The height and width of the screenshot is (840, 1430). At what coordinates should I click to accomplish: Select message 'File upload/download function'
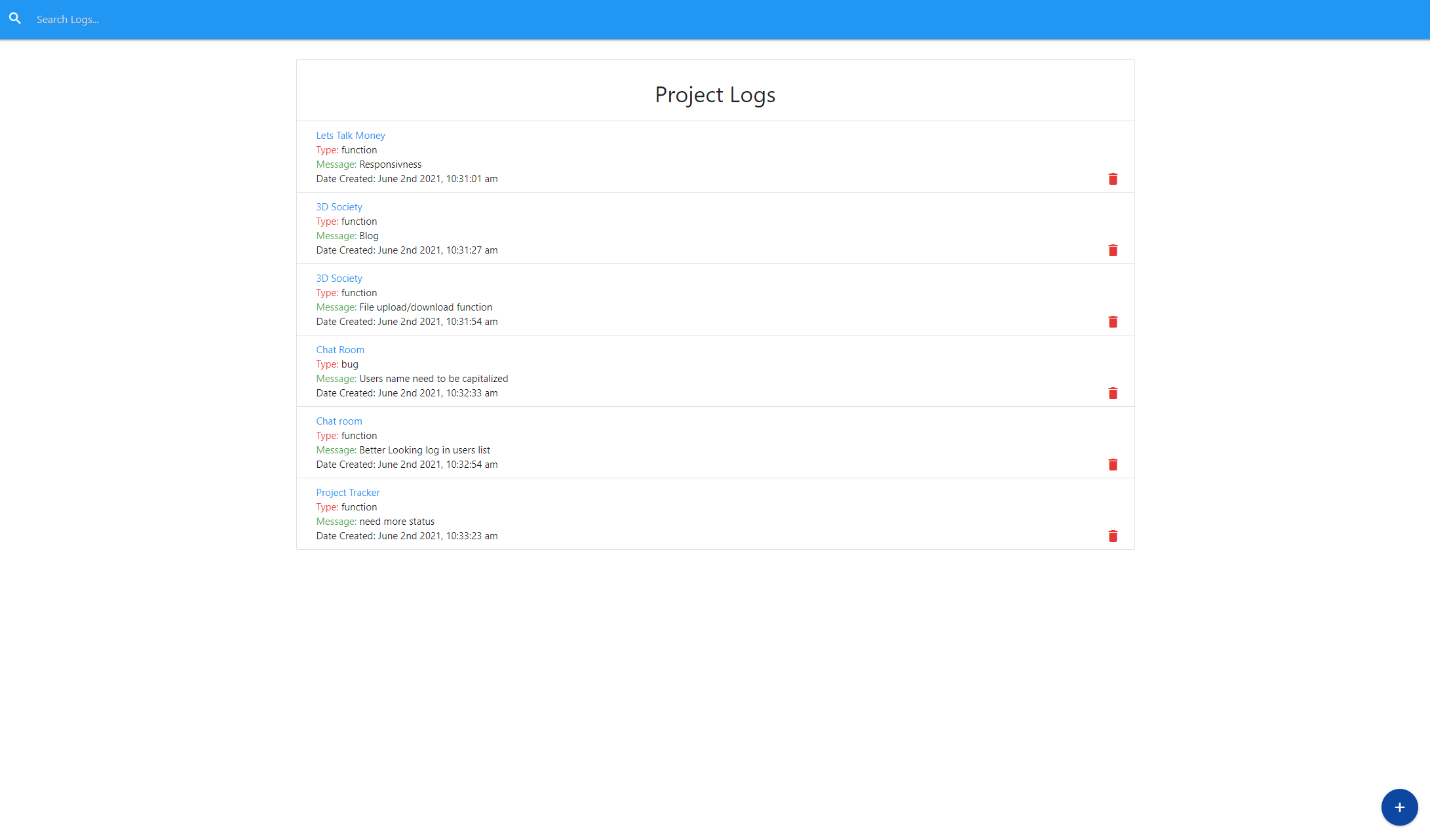click(x=426, y=307)
